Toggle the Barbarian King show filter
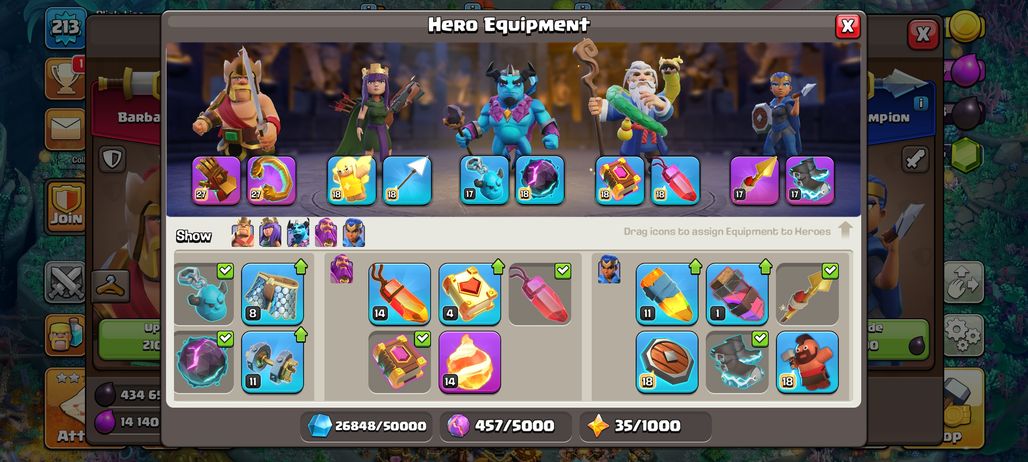 pyautogui.click(x=243, y=233)
